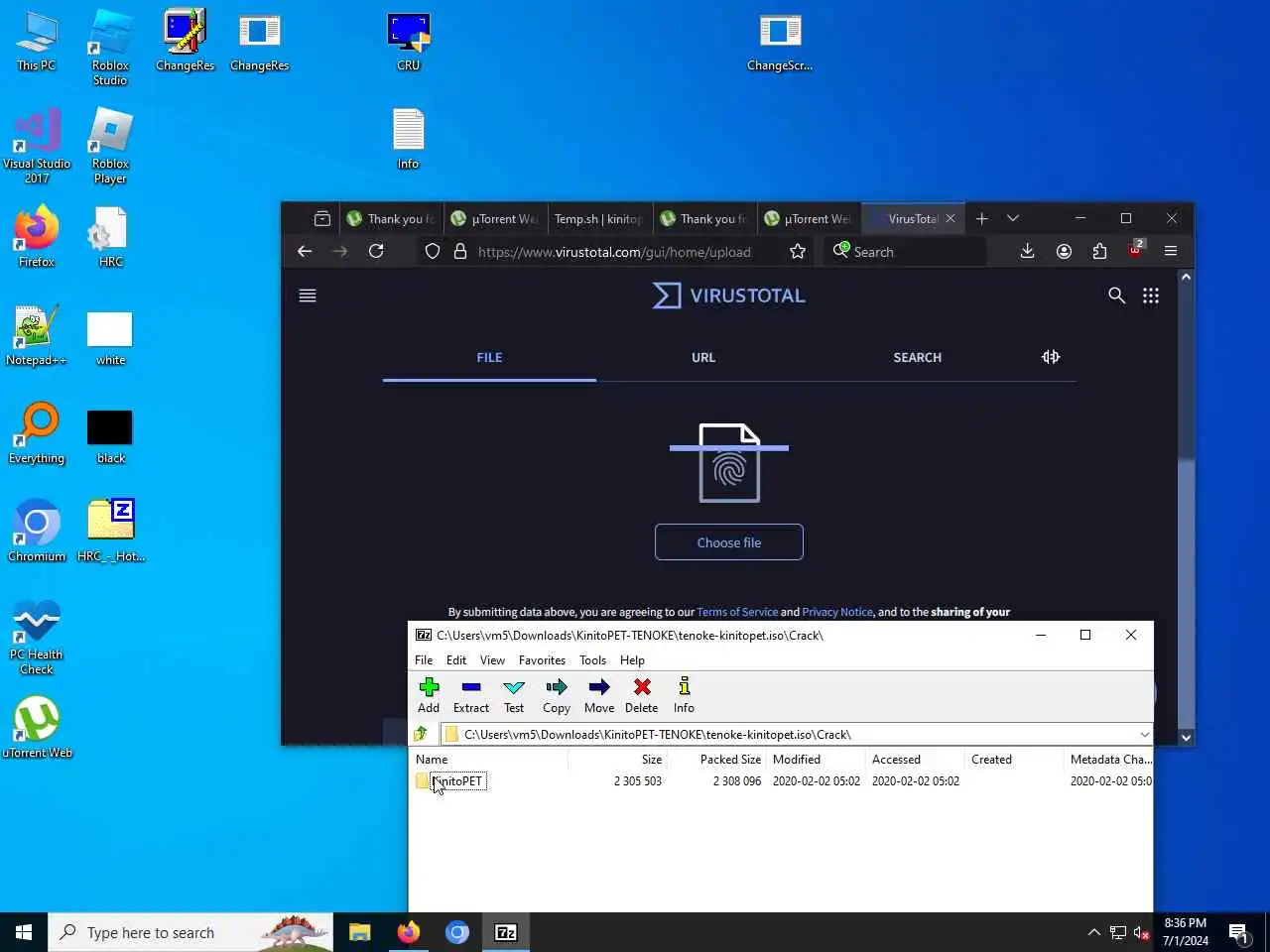
Task: Click the Copy icon in 7-Zip
Action: point(557,695)
